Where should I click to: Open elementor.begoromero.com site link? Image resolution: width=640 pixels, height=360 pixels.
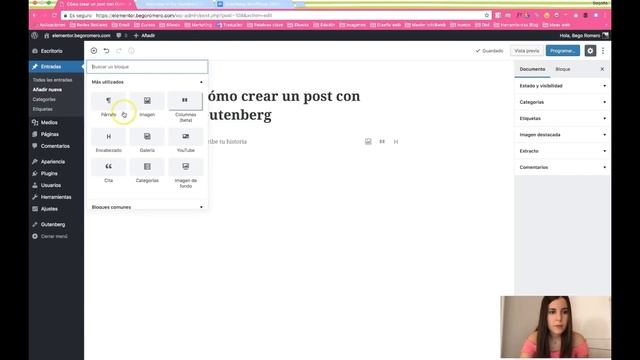click(x=77, y=36)
